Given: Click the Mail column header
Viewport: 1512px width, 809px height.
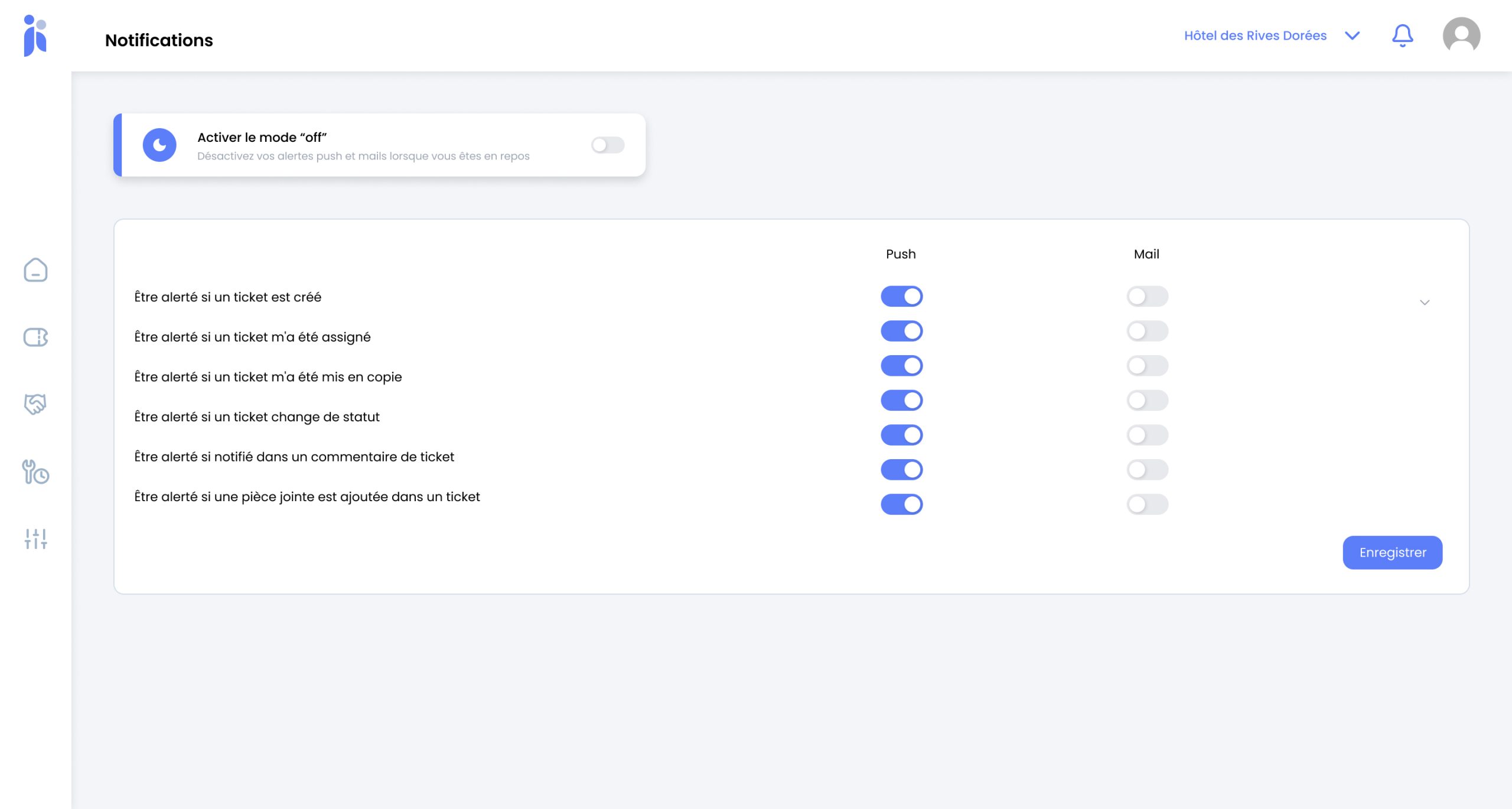Looking at the screenshot, I should pos(1146,254).
